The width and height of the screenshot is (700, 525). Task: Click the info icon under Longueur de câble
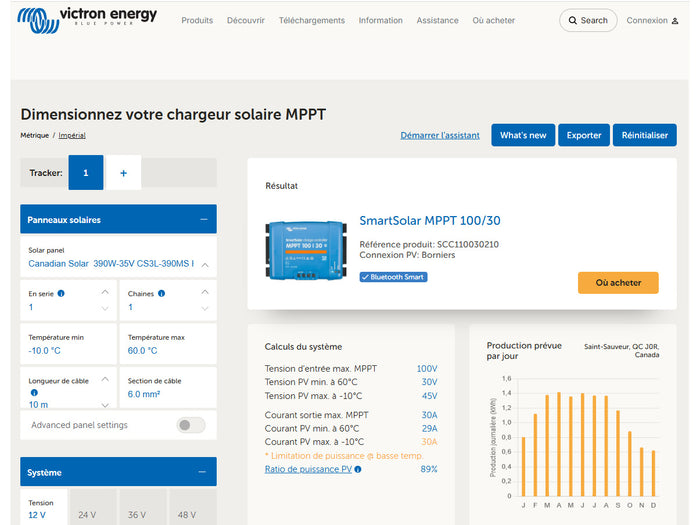(x=33, y=393)
